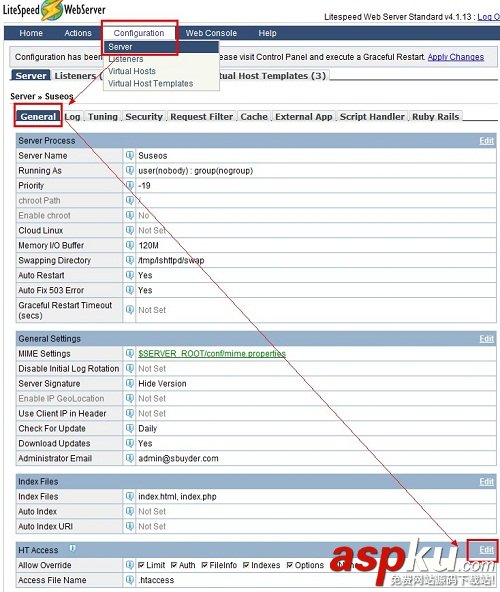Click the help icon beside Auto Index row

click(x=130, y=511)
